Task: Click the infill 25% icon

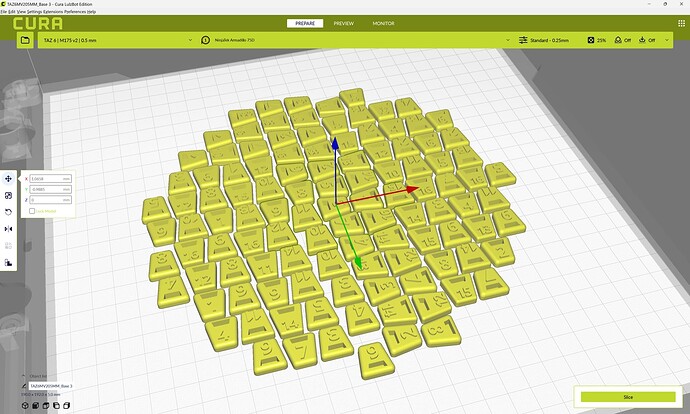Action: pos(591,40)
